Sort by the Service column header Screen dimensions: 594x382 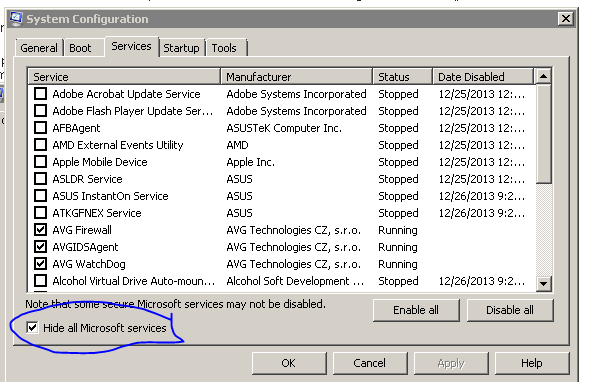click(124, 77)
